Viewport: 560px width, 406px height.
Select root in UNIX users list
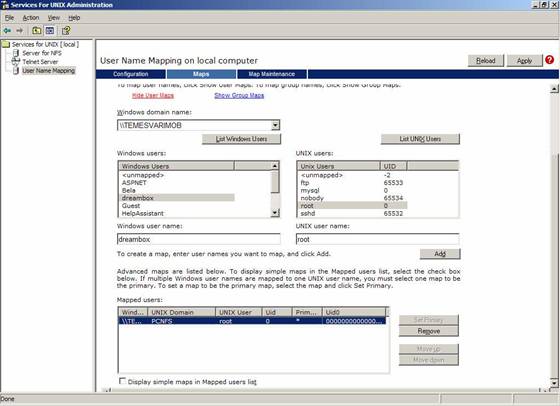click(352, 206)
